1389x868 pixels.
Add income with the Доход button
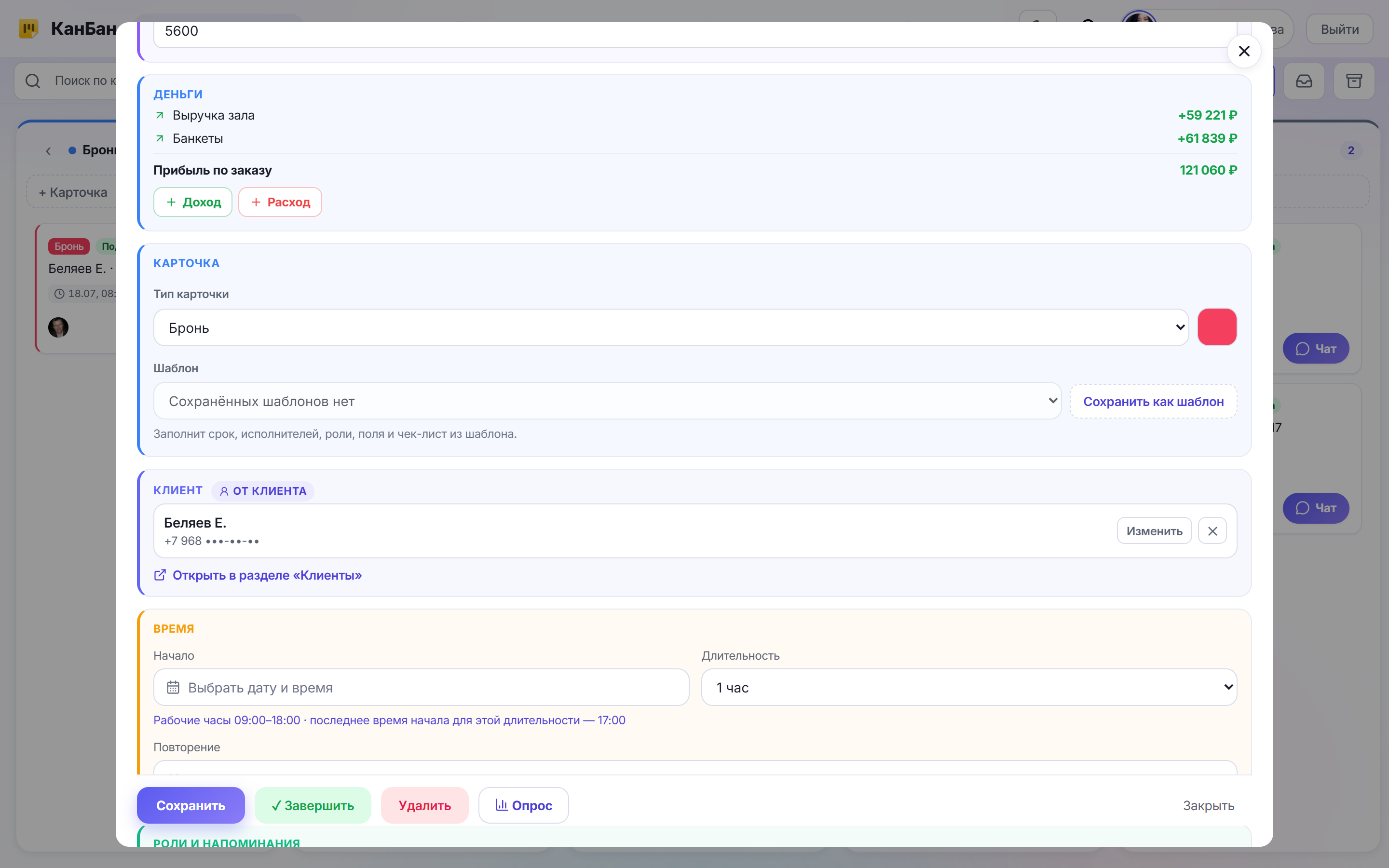pyautogui.click(x=193, y=202)
